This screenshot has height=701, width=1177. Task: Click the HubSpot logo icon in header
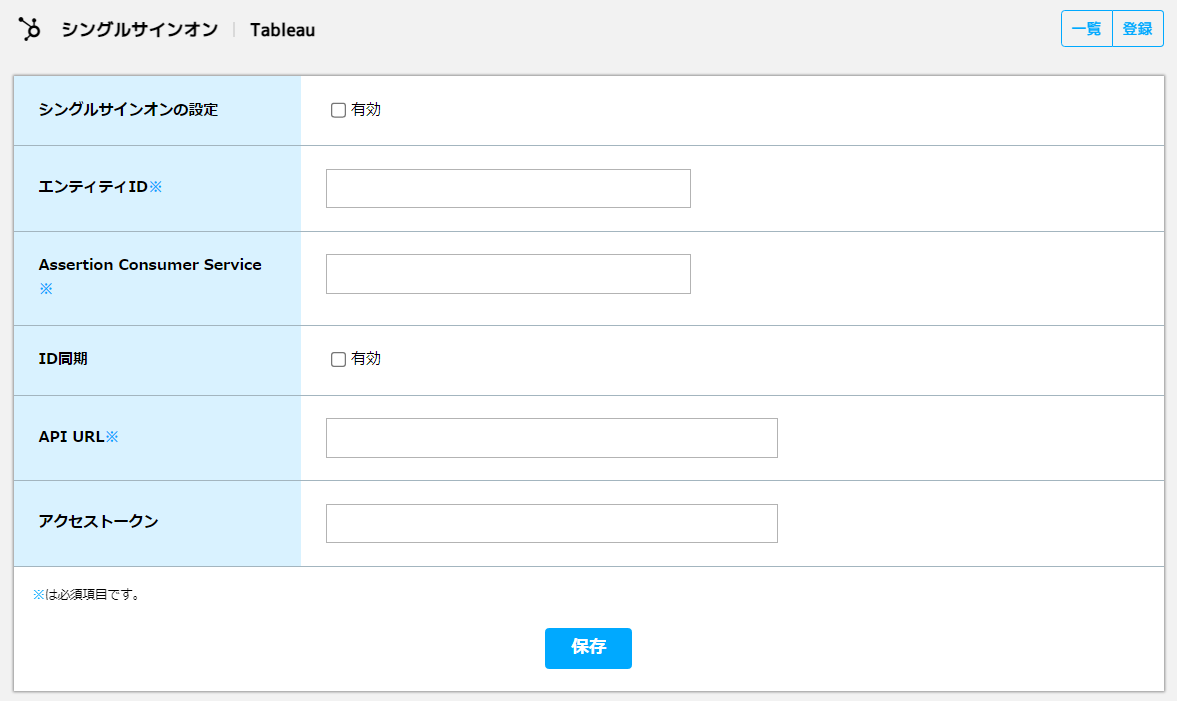click(29, 29)
